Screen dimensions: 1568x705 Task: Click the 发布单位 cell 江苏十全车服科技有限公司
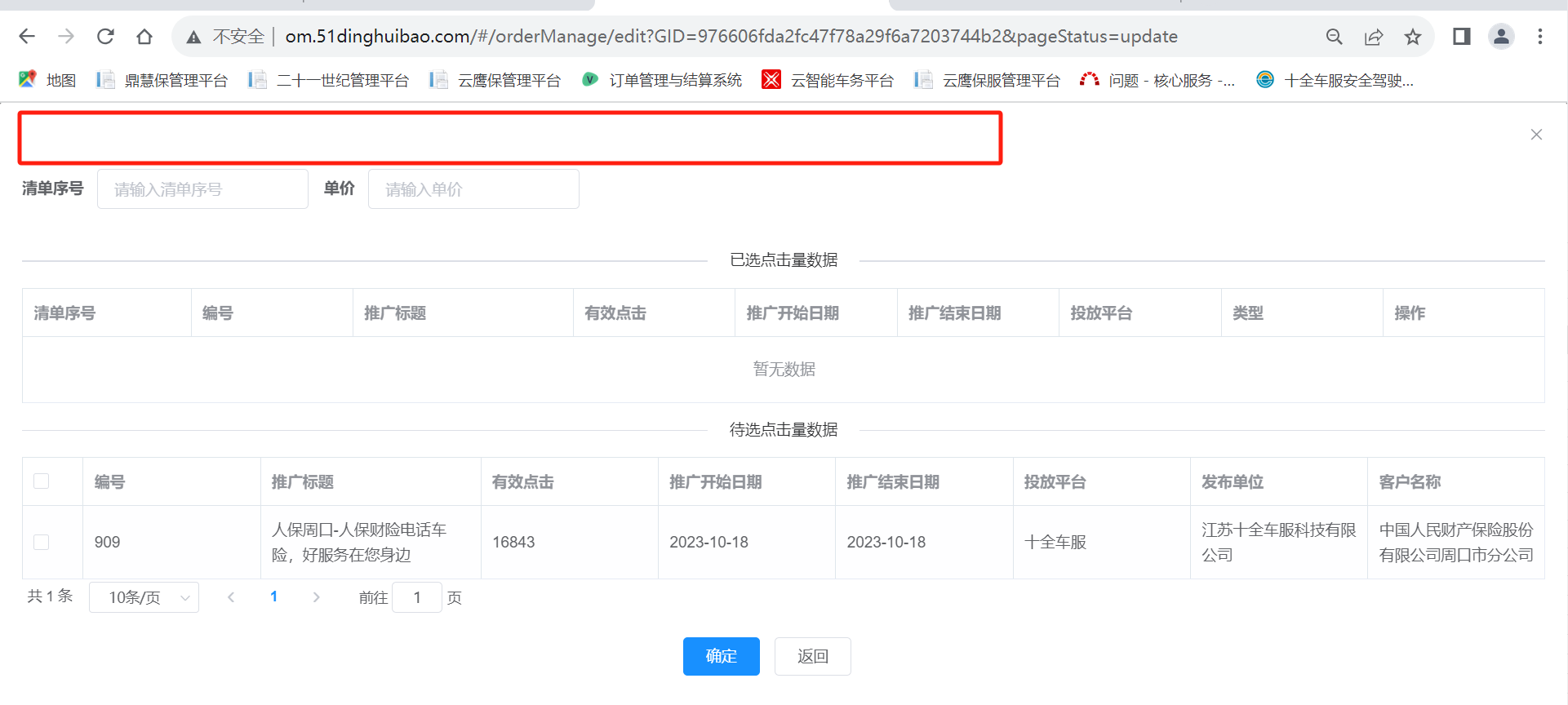click(x=1279, y=543)
